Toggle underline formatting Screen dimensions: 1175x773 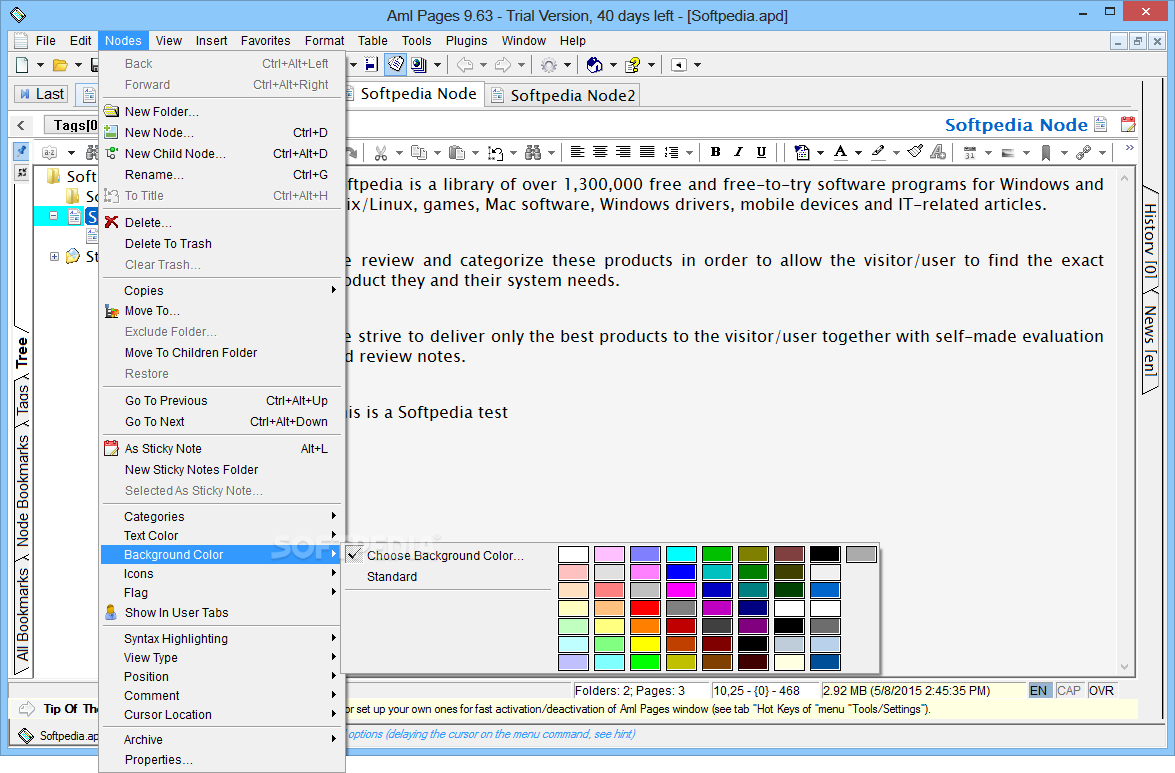[761, 152]
